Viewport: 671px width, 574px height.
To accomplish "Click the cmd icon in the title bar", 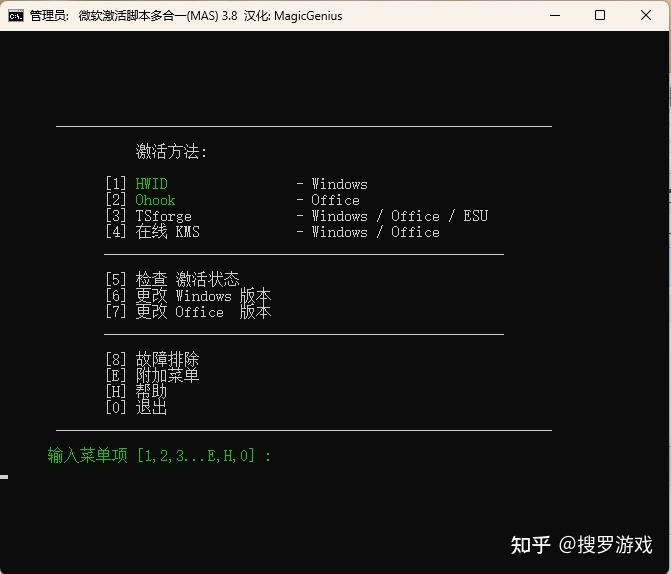I will click(x=16, y=16).
